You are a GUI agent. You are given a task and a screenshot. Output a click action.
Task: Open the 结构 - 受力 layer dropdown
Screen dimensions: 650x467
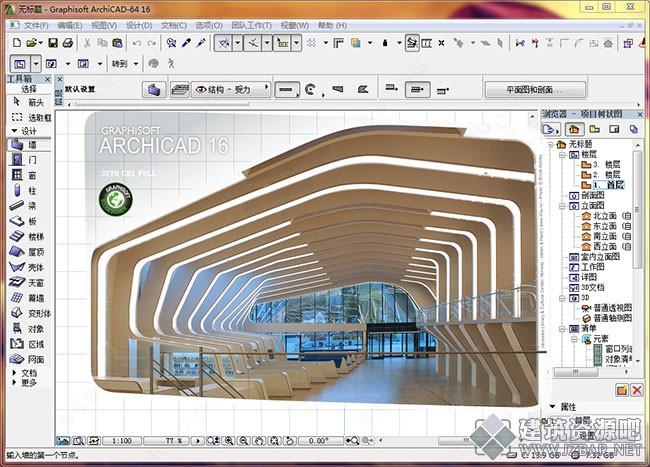pyautogui.click(x=230, y=90)
